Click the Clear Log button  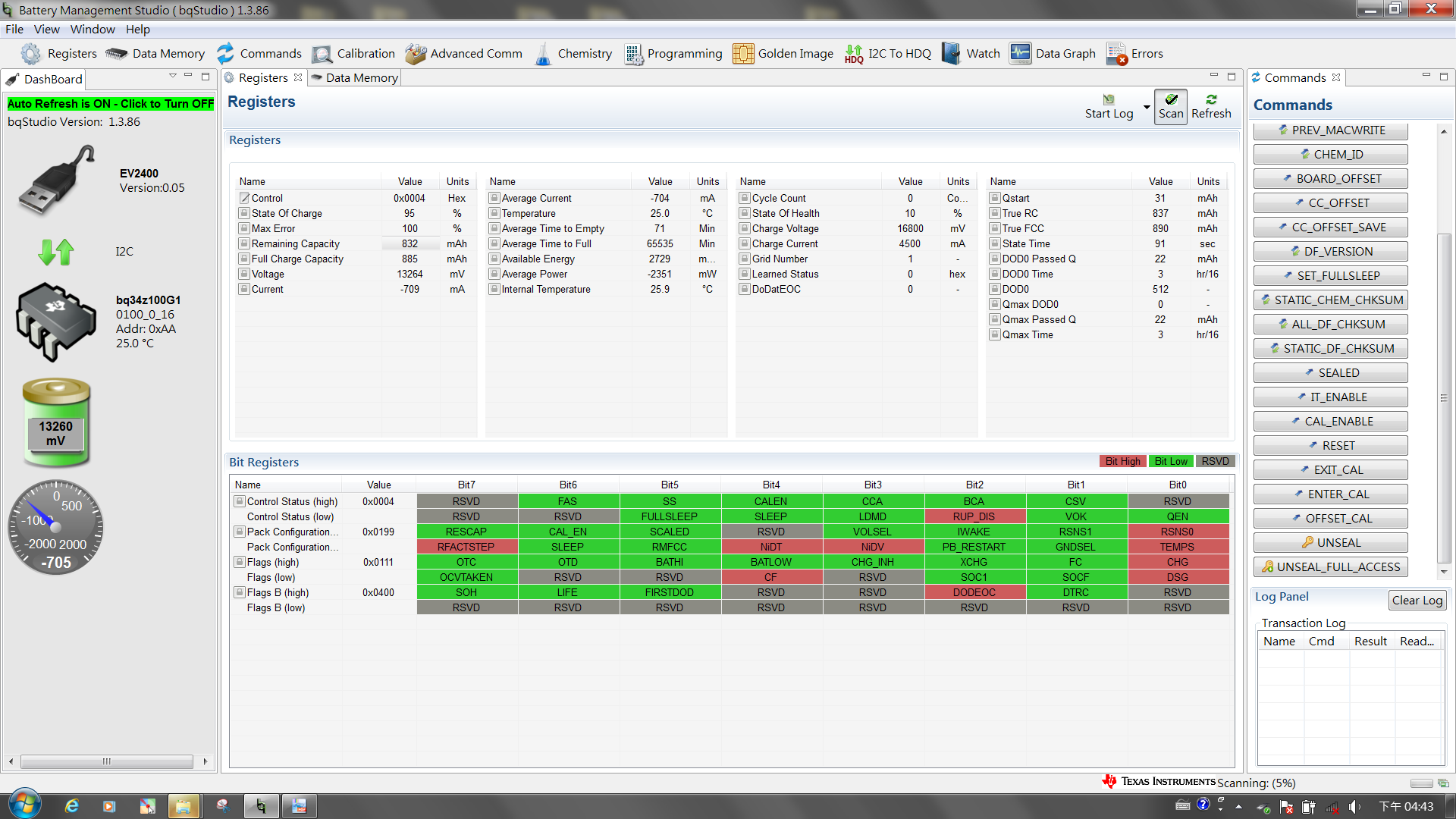point(1417,600)
